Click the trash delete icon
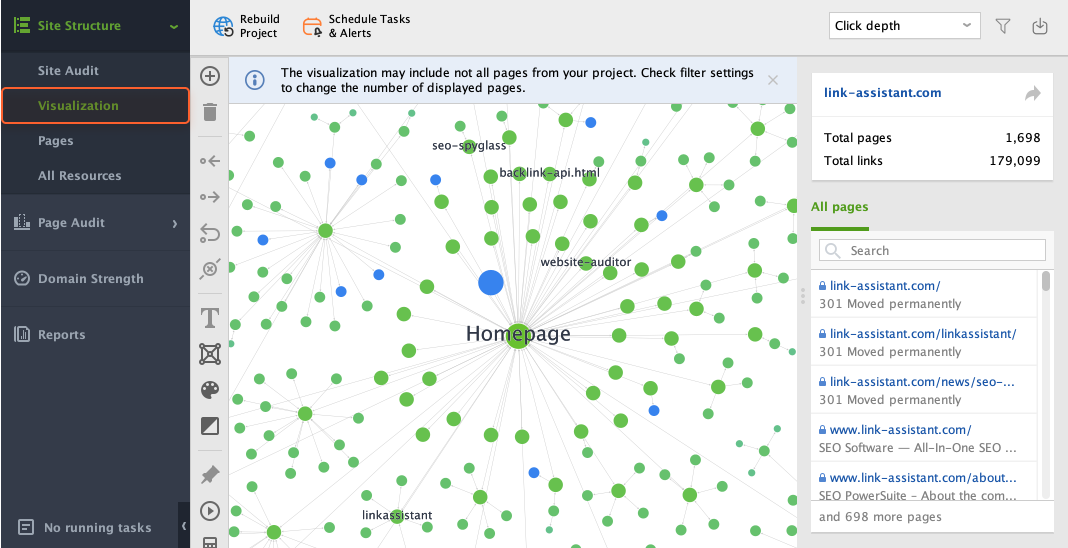This screenshot has height=548, width=1068. (x=210, y=112)
